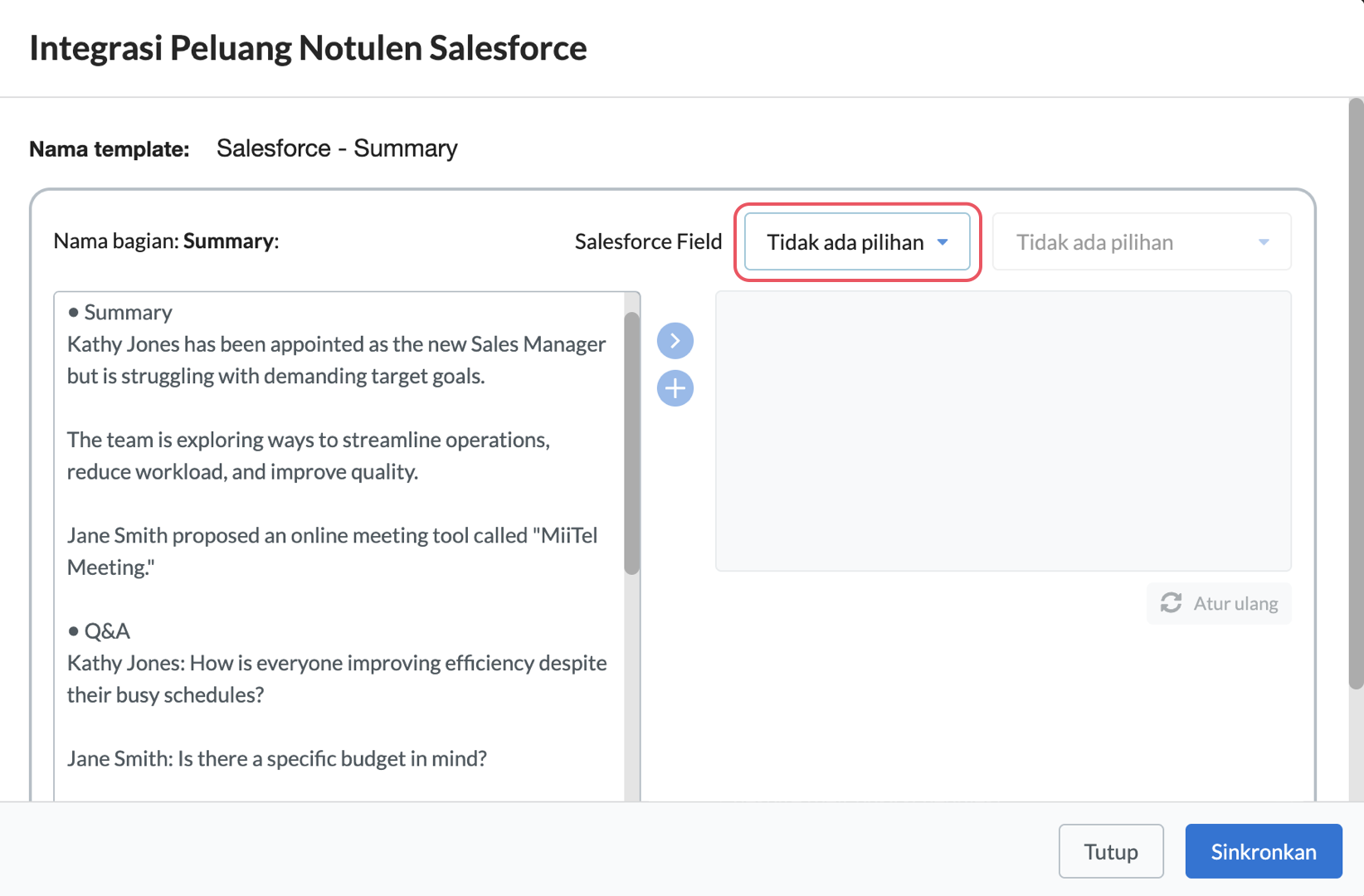1364x896 pixels.
Task: Click the Atur ulang reset button
Action: point(1219,603)
